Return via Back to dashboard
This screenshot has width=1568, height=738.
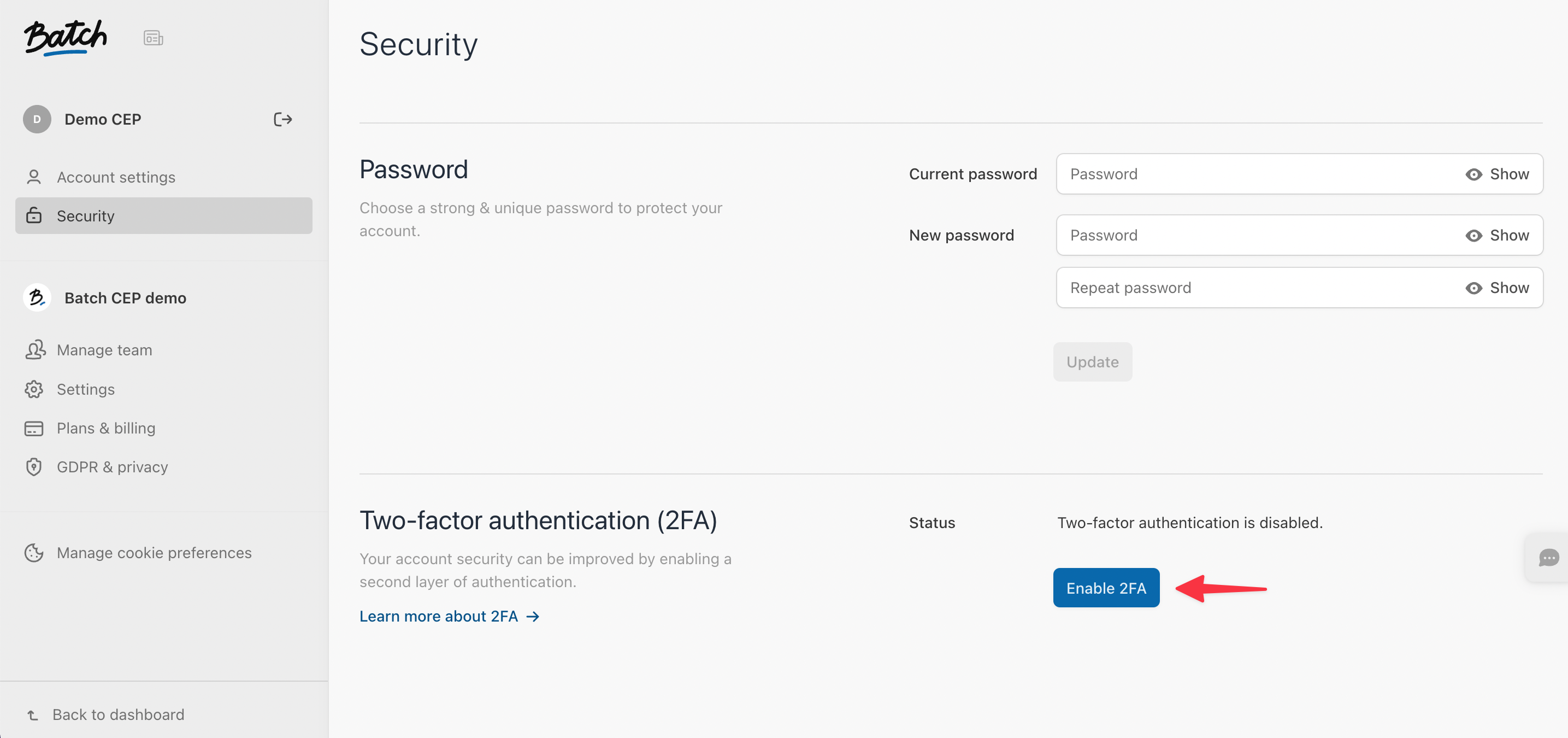[117, 714]
